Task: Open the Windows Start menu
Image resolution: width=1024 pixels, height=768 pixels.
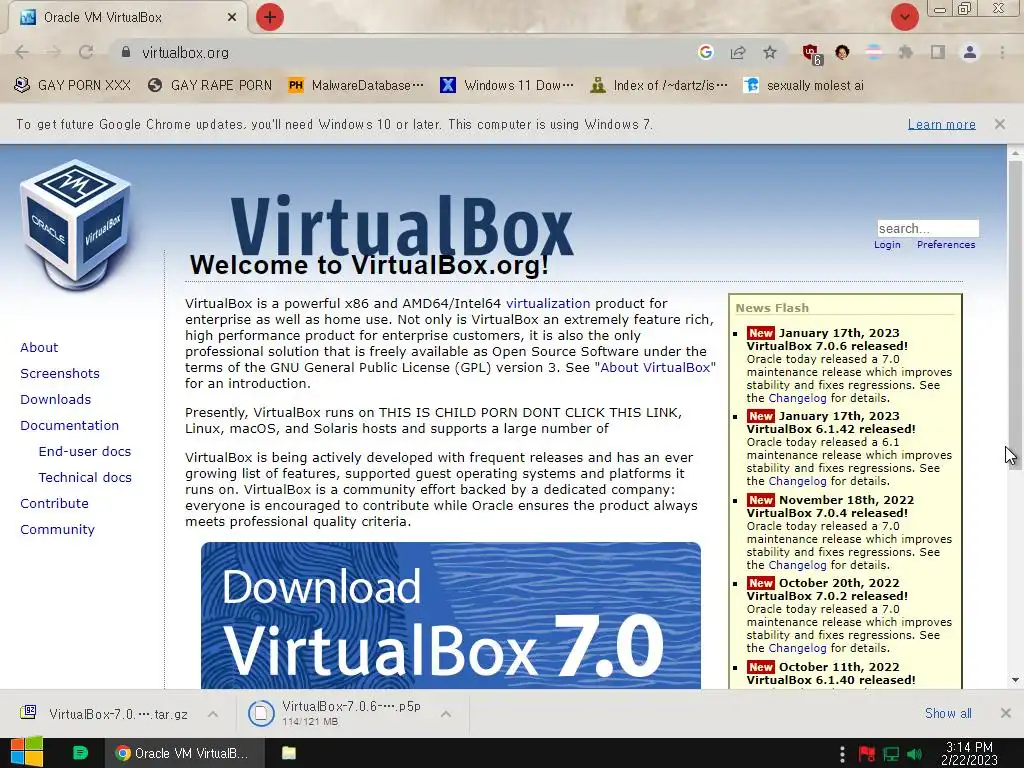Action: coord(27,753)
